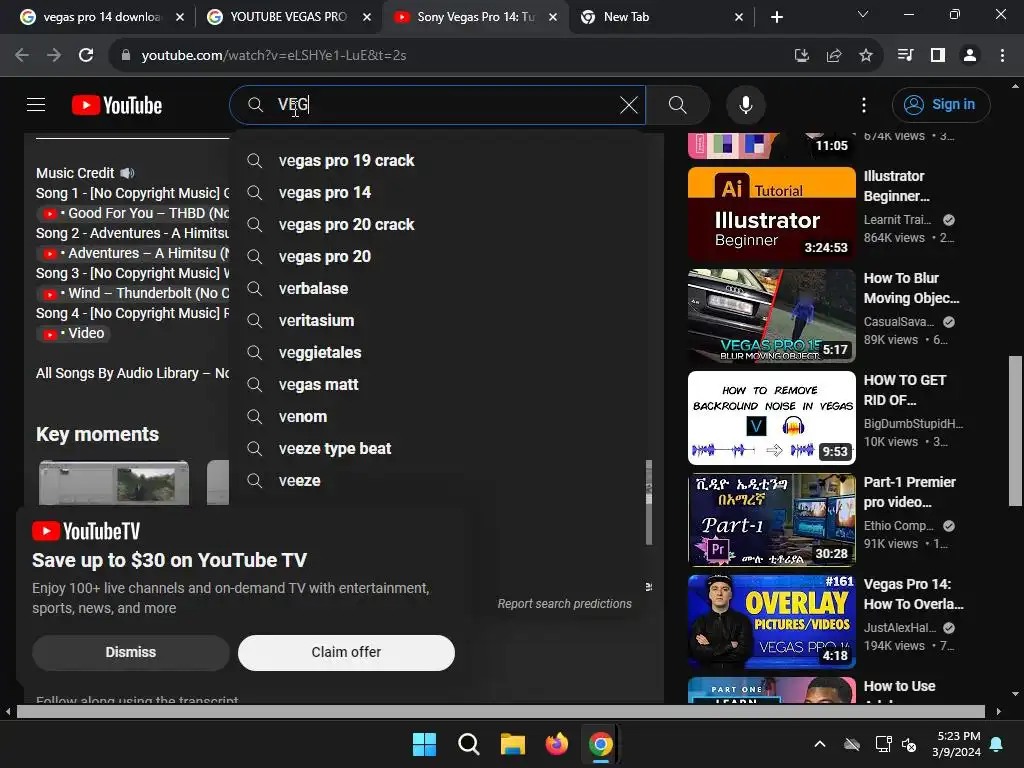The height and width of the screenshot is (768, 1024).
Task: Click 'Report search predictions' link
Action: pos(564,604)
